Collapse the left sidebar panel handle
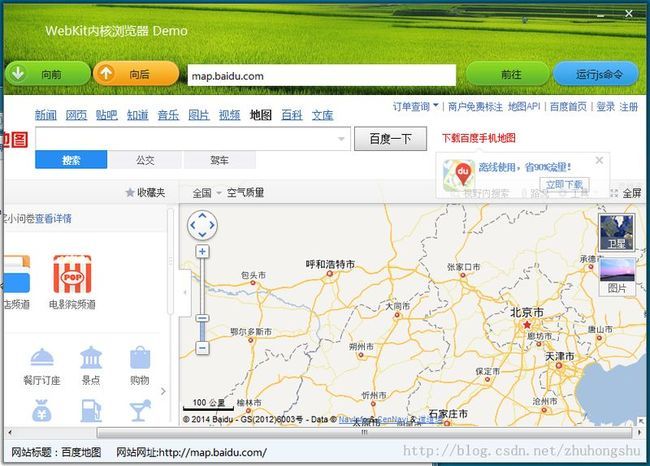 pos(185,292)
